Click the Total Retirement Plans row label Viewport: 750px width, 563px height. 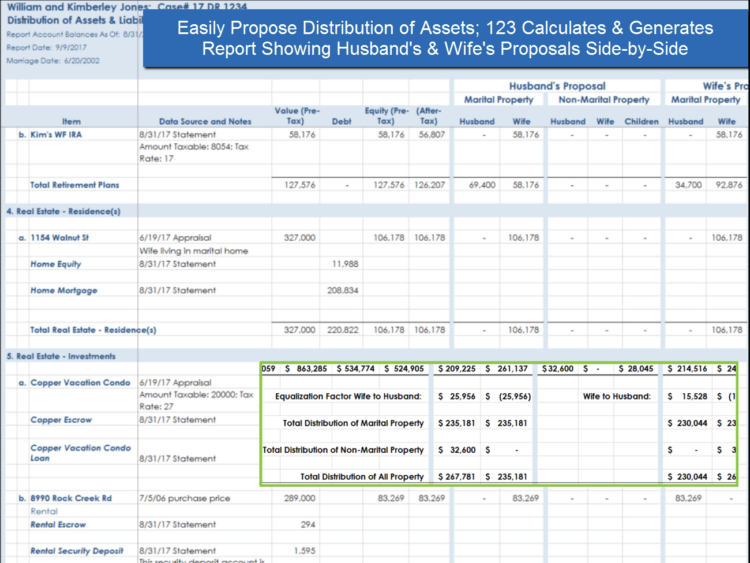pos(78,184)
